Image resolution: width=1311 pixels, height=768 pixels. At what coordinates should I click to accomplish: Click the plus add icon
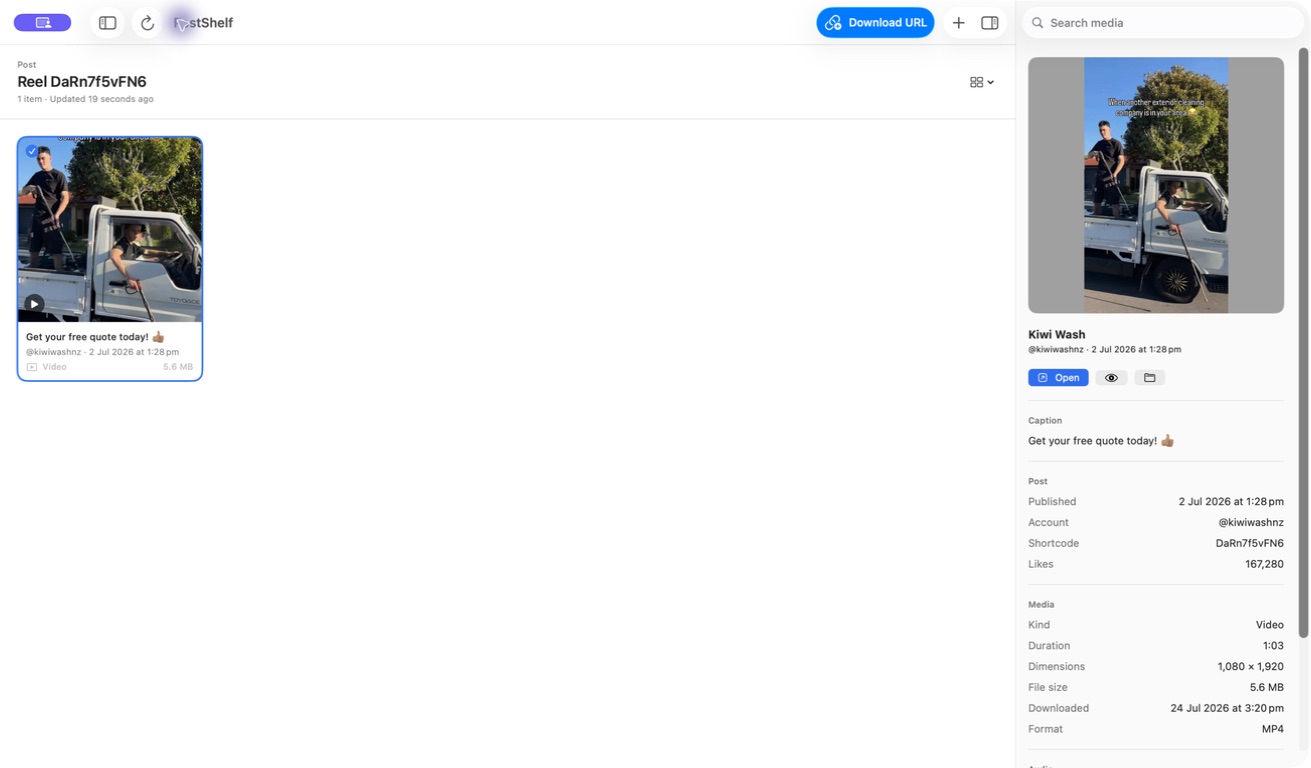[x=958, y=23]
